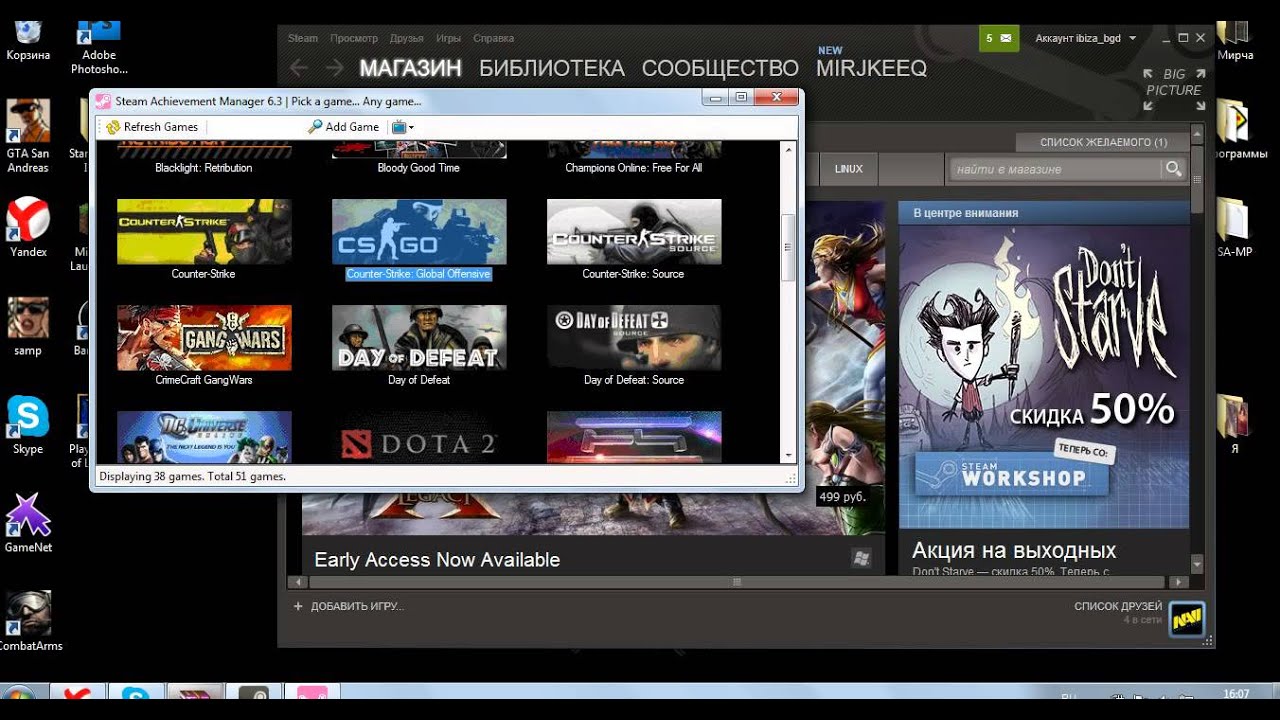Click Steam horizontal scrollbar thumb
This screenshot has width=1280, height=720.
(x=737, y=582)
